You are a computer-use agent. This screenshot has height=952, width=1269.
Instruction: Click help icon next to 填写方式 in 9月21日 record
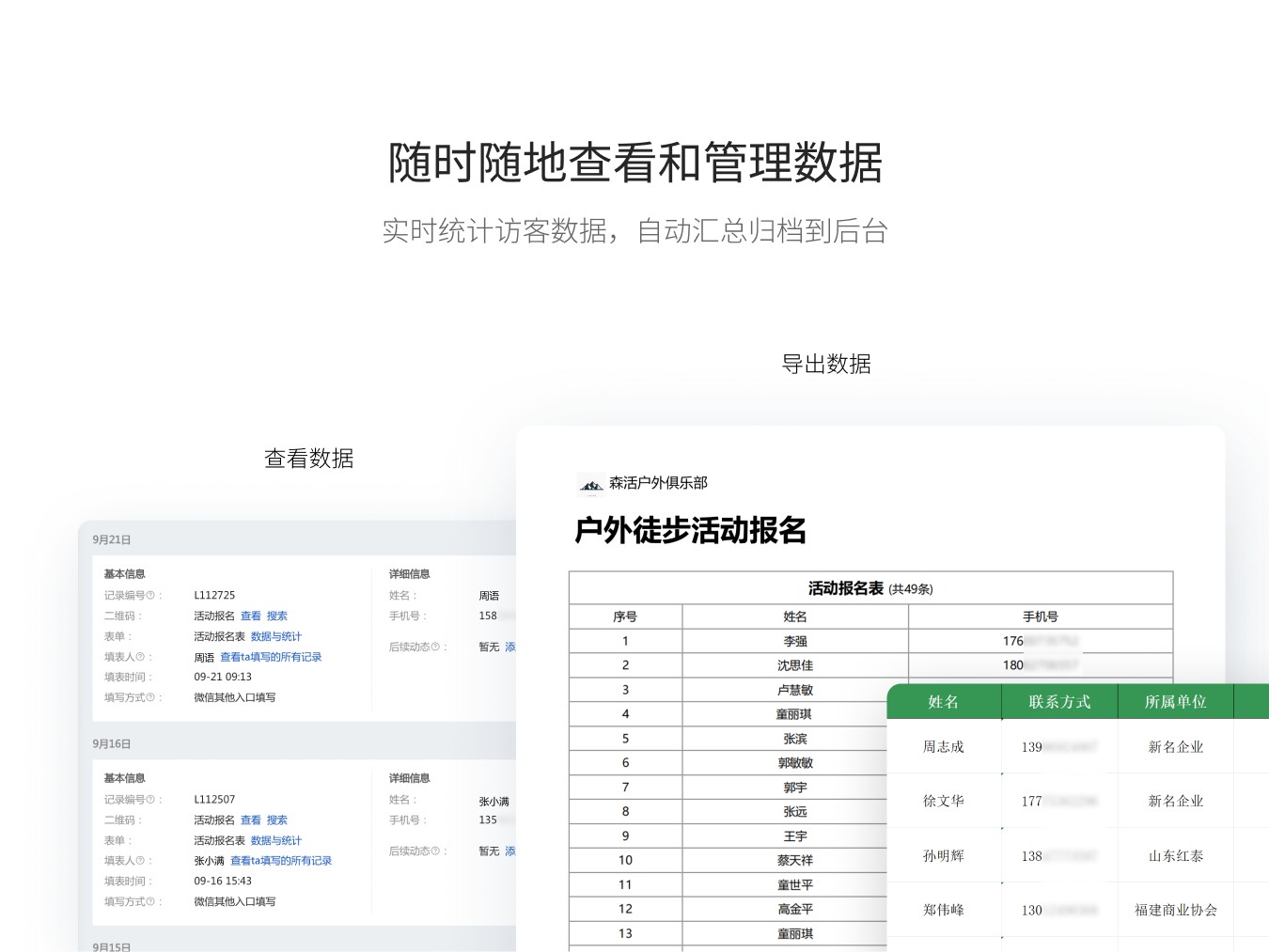pyautogui.click(x=150, y=697)
